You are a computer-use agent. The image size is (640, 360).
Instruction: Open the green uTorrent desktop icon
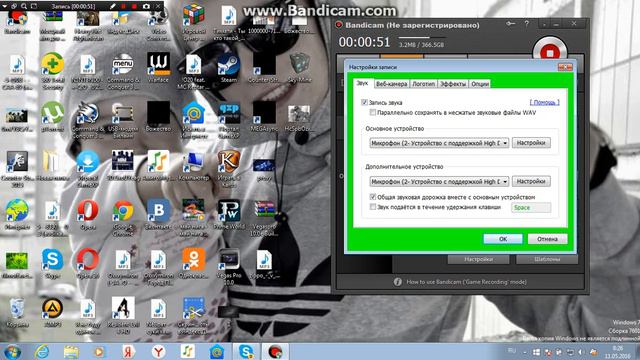coord(52,116)
